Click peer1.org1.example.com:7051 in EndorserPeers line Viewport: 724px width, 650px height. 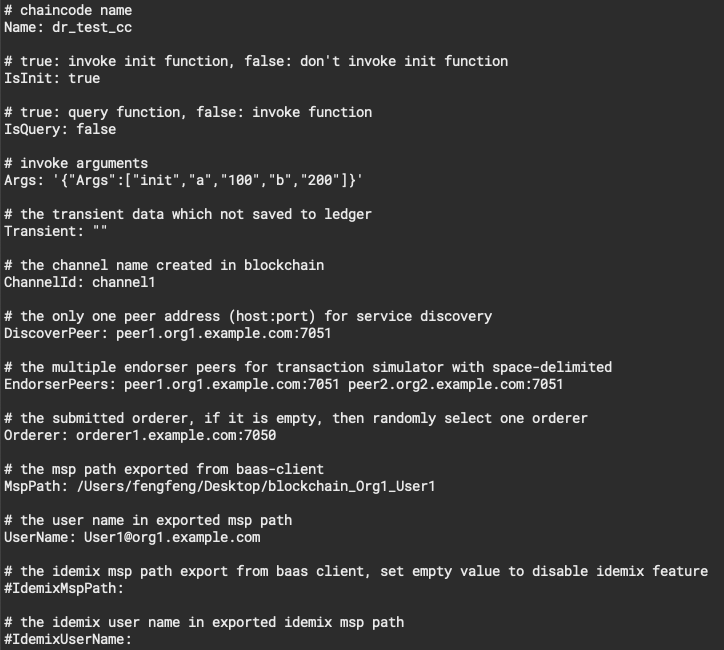pyautogui.click(x=231, y=384)
